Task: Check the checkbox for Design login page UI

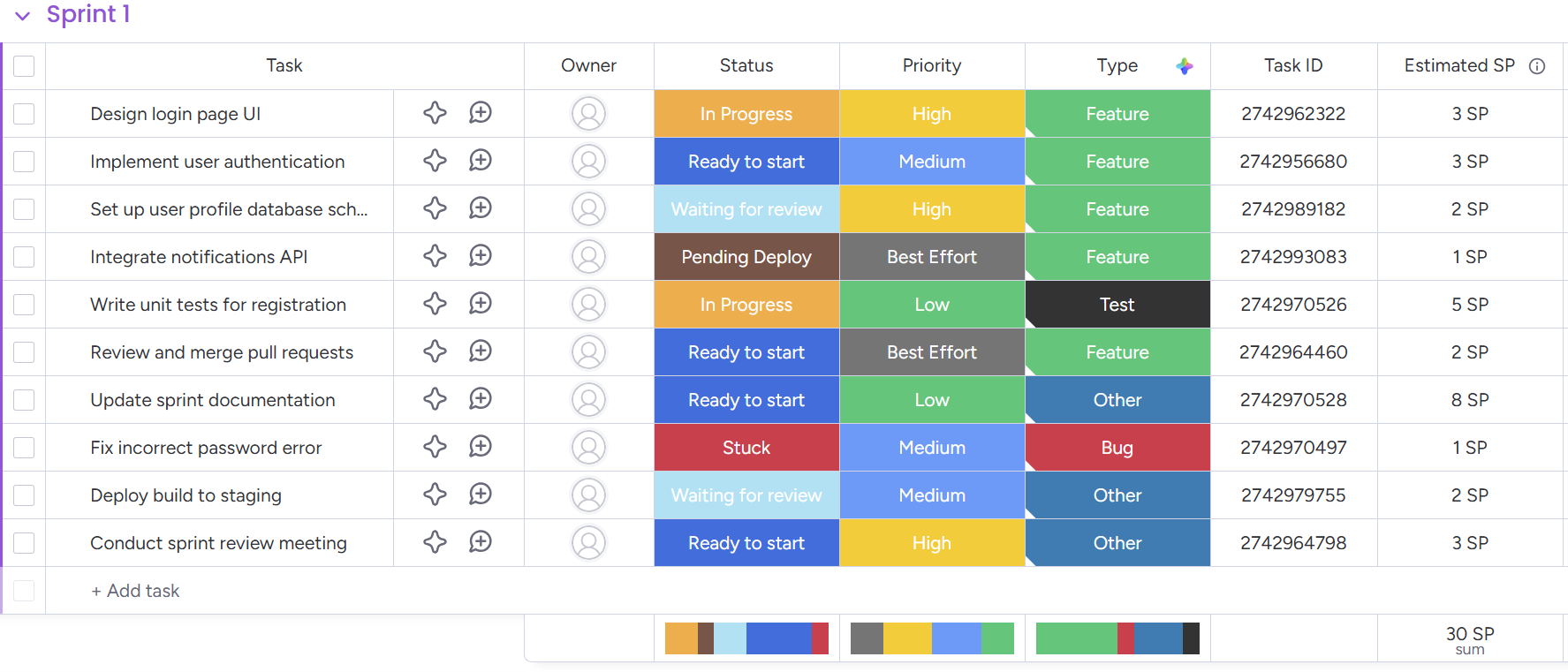Action: coord(24,113)
